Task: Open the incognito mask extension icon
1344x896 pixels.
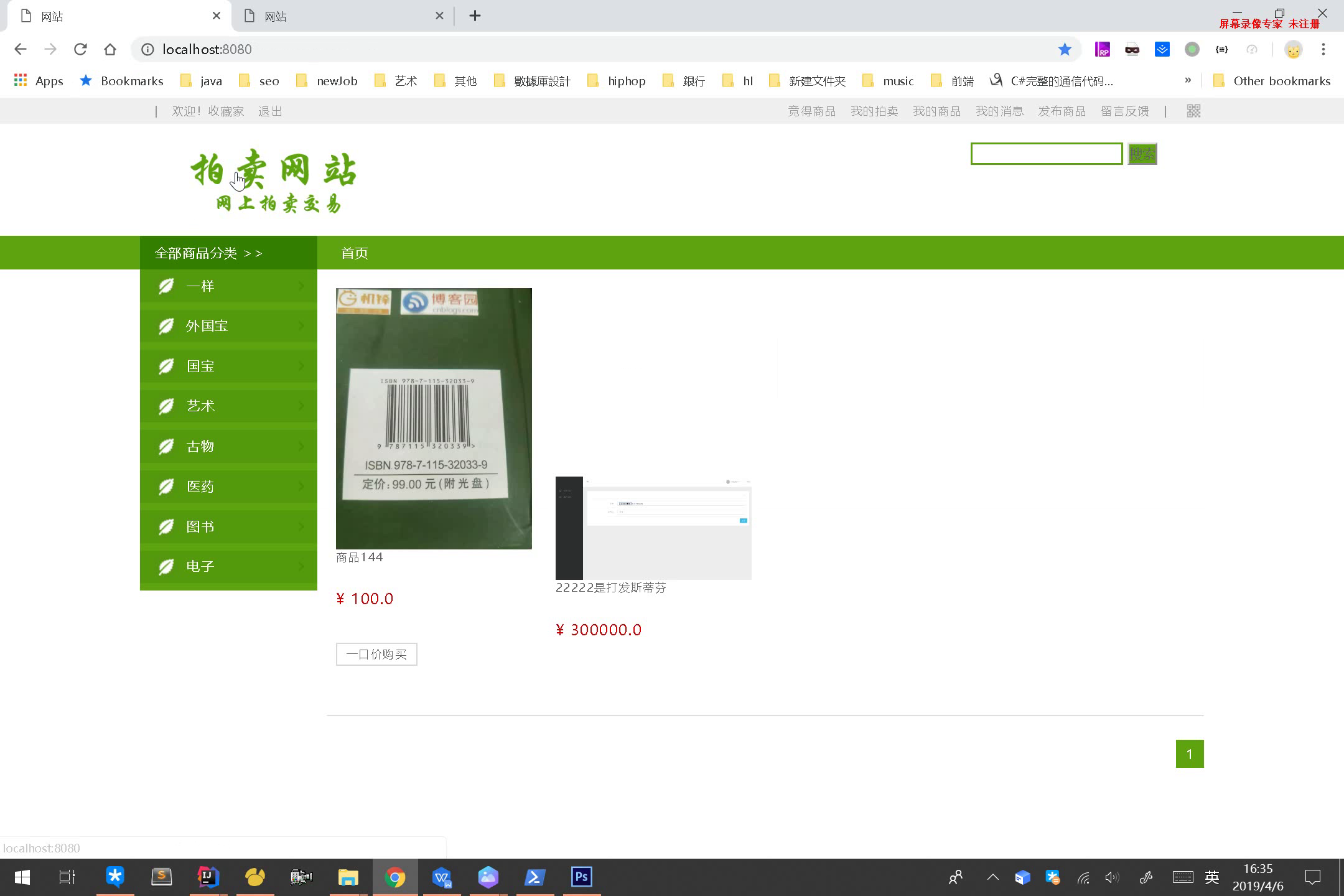Action: [x=1132, y=49]
